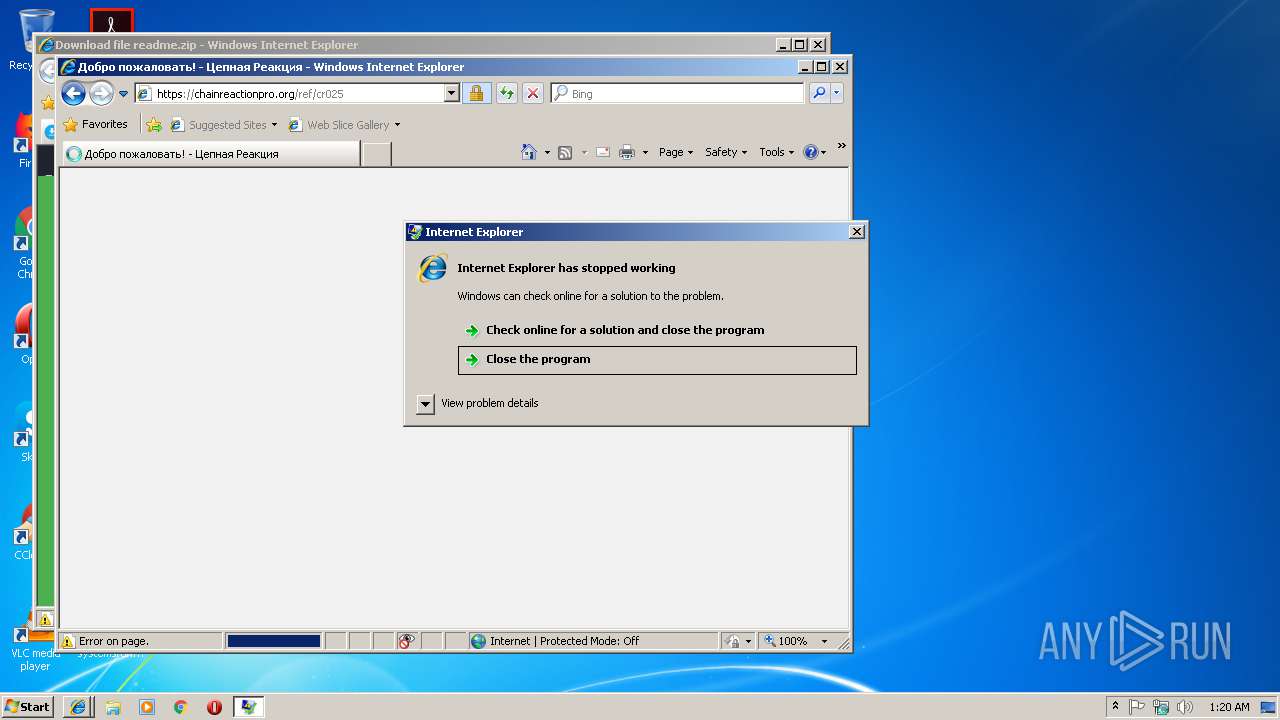Open Google Chrome taskbar icon
This screenshot has width=1280, height=720.
point(181,707)
